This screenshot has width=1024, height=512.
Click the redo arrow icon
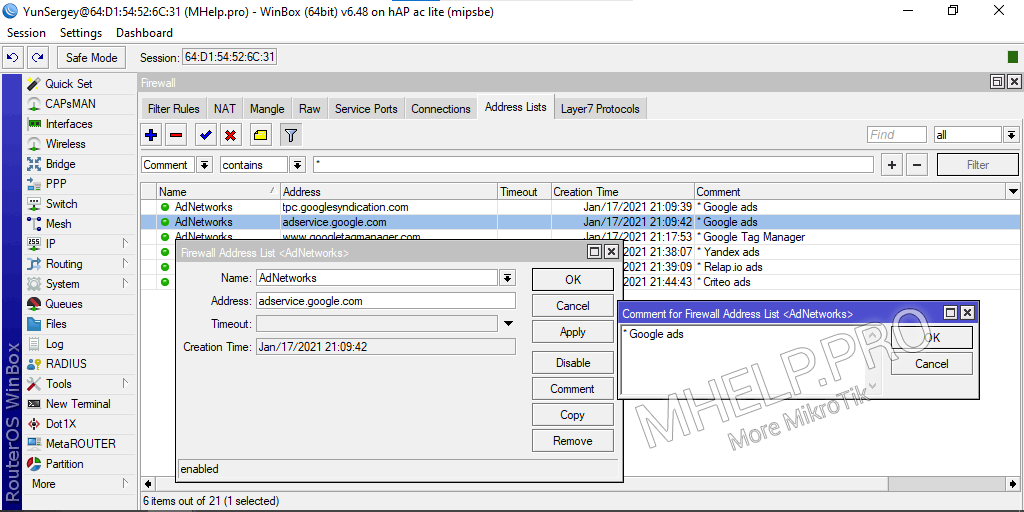point(37,58)
